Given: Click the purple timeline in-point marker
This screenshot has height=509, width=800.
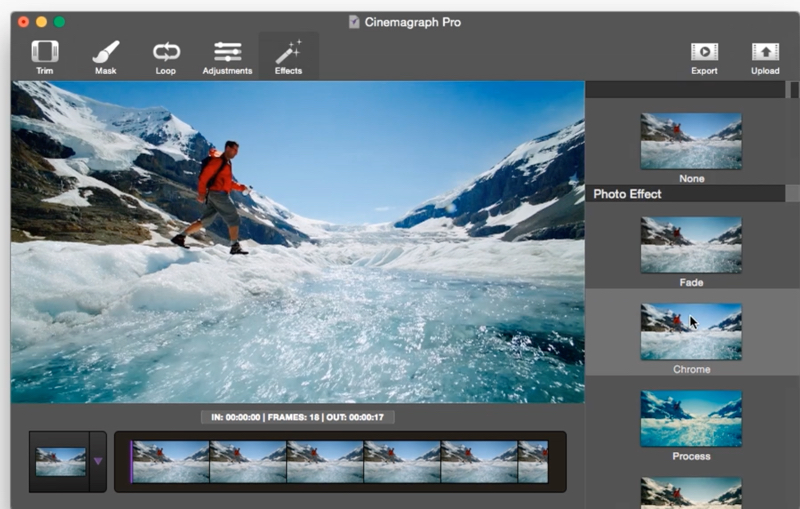Looking at the screenshot, I should [x=131, y=462].
